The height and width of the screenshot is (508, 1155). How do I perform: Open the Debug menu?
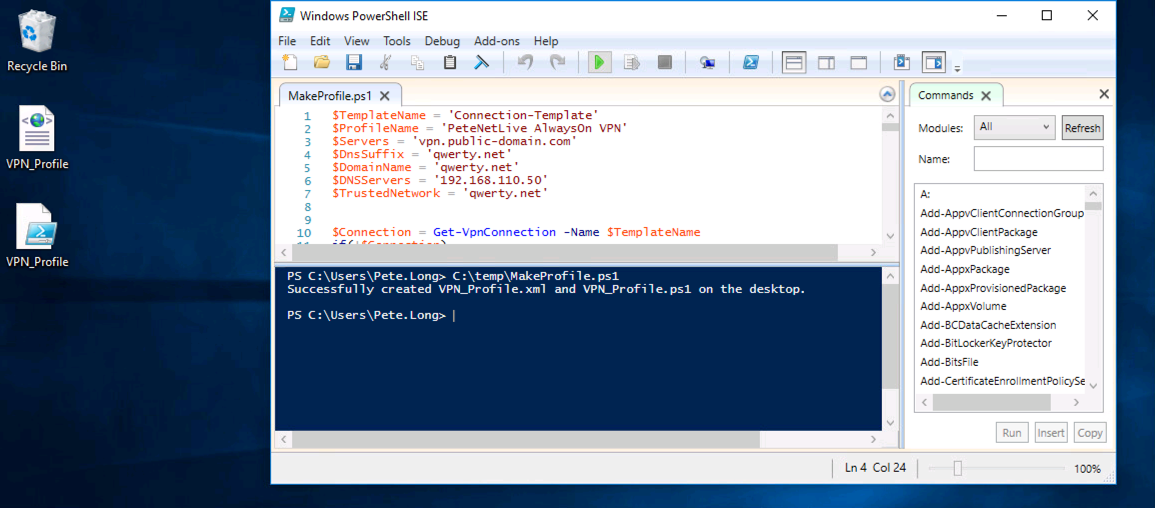click(442, 41)
